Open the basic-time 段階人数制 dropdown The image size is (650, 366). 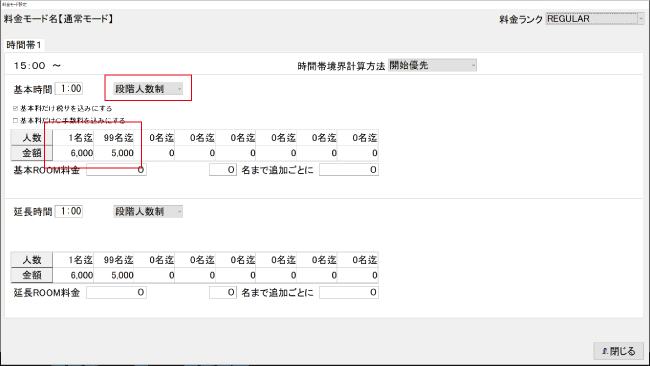tap(148, 89)
